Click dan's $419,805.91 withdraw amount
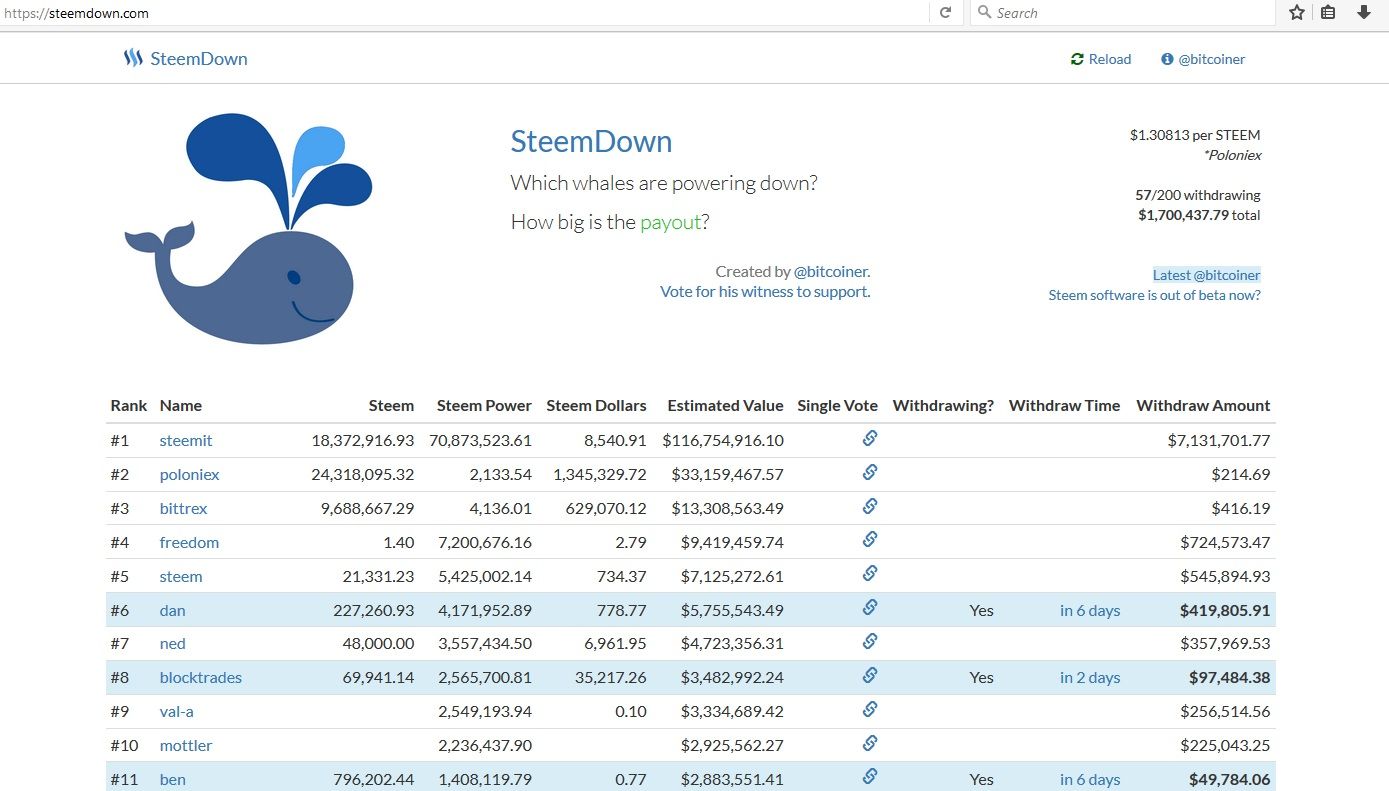 point(1225,610)
